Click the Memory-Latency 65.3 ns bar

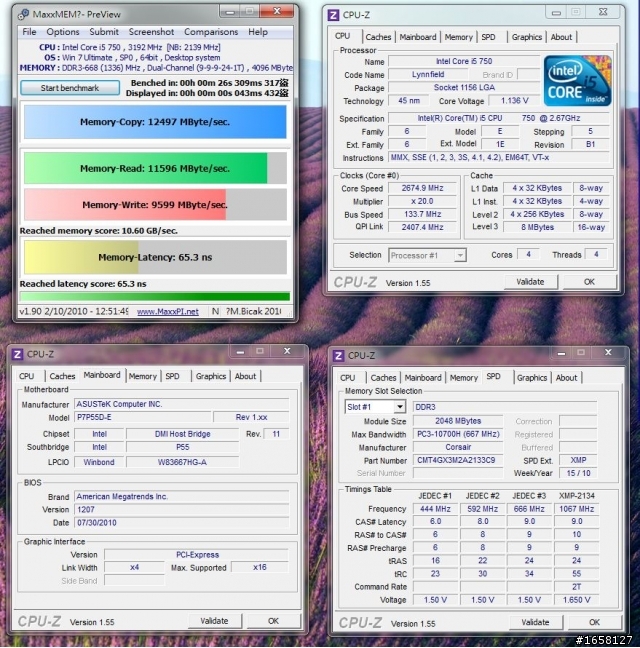155,257
